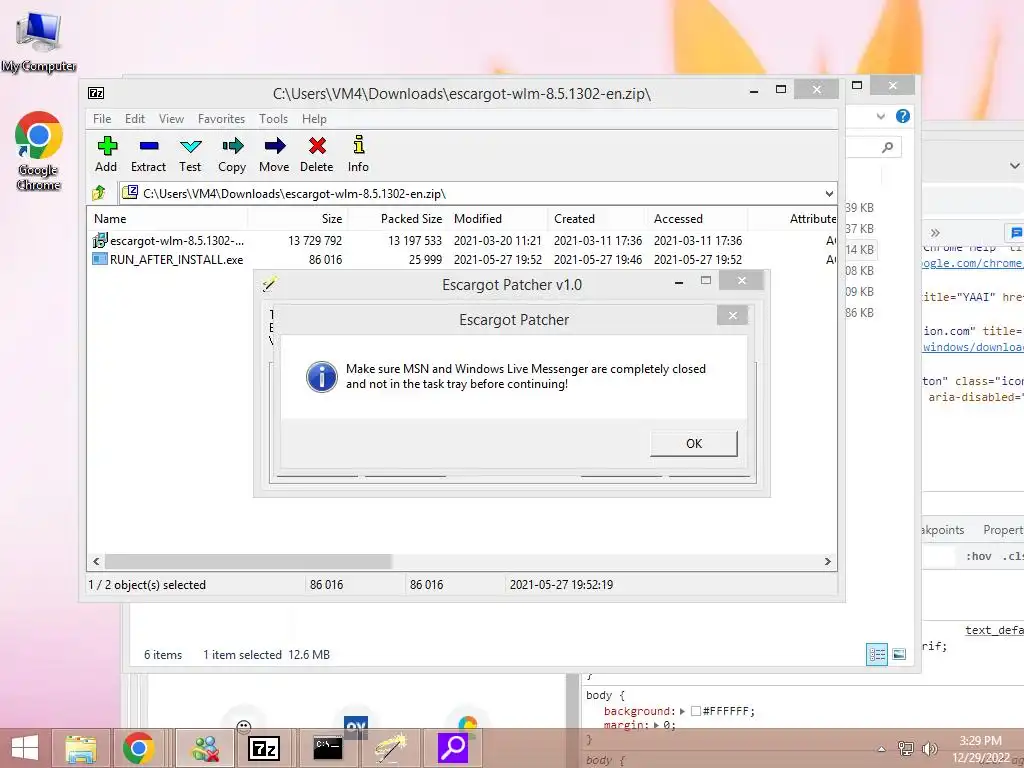Screen dimensions: 1024x768
Task: Click the Test toolbar icon
Action: [190, 154]
